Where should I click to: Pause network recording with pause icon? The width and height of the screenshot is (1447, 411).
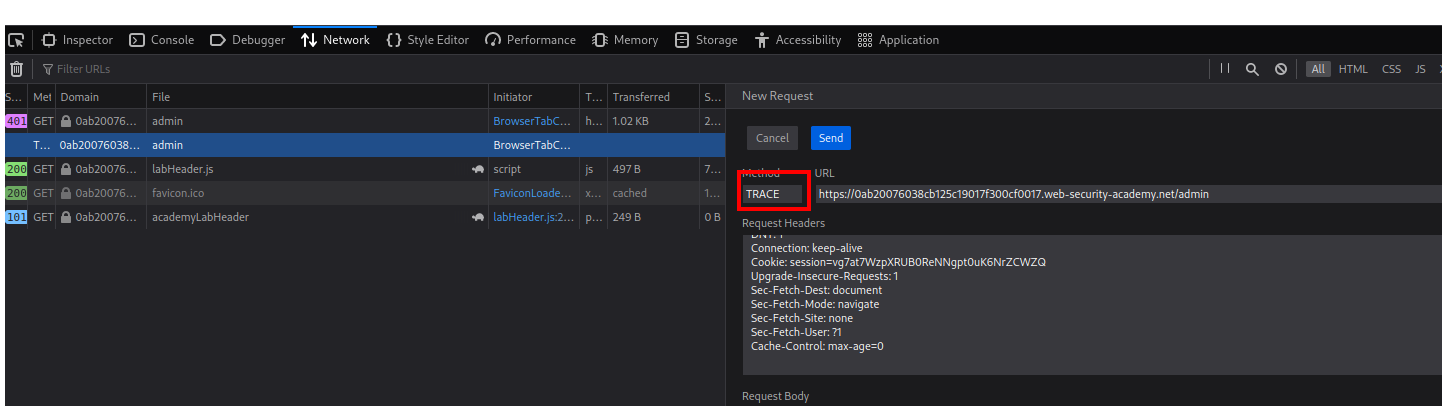click(x=1225, y=69)
